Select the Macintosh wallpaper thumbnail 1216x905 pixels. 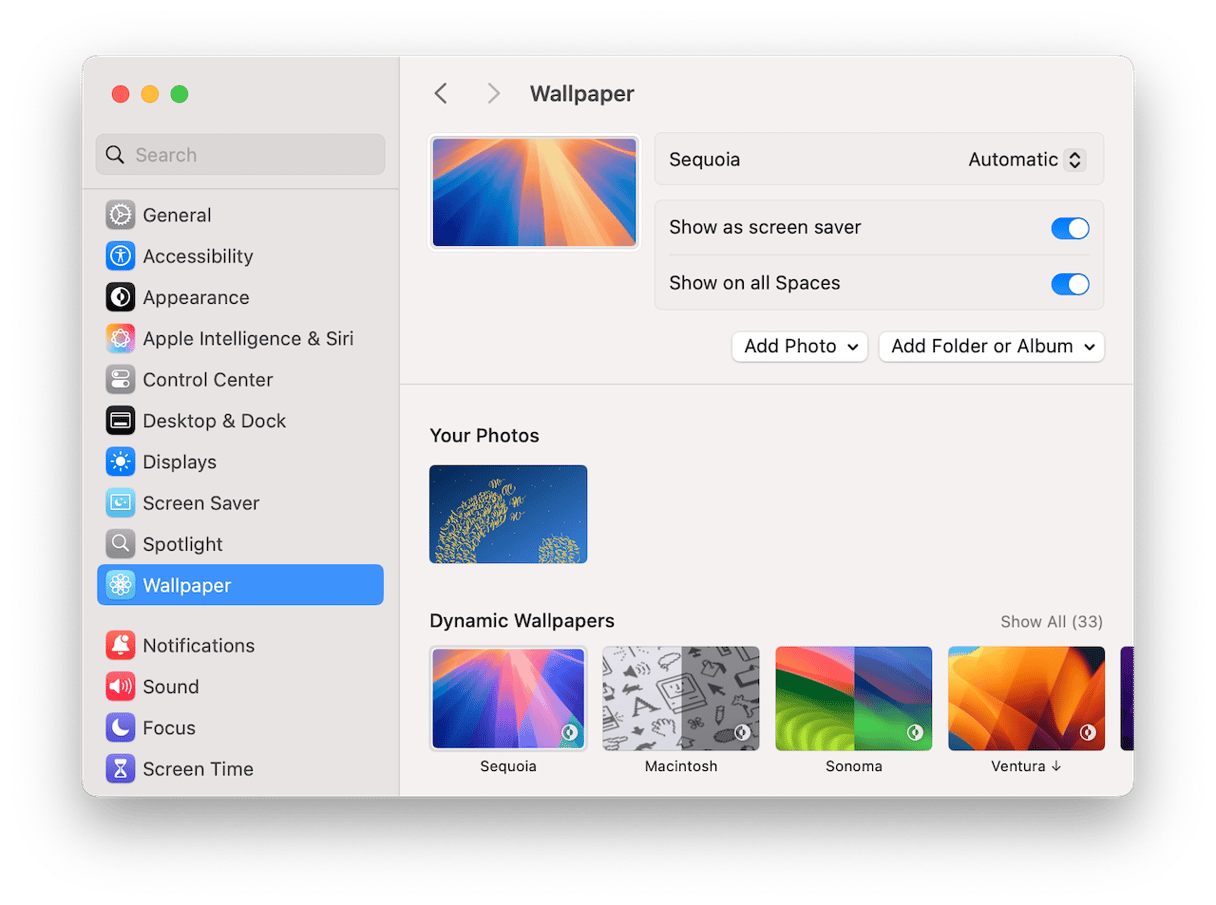click(x=680, y=698)
